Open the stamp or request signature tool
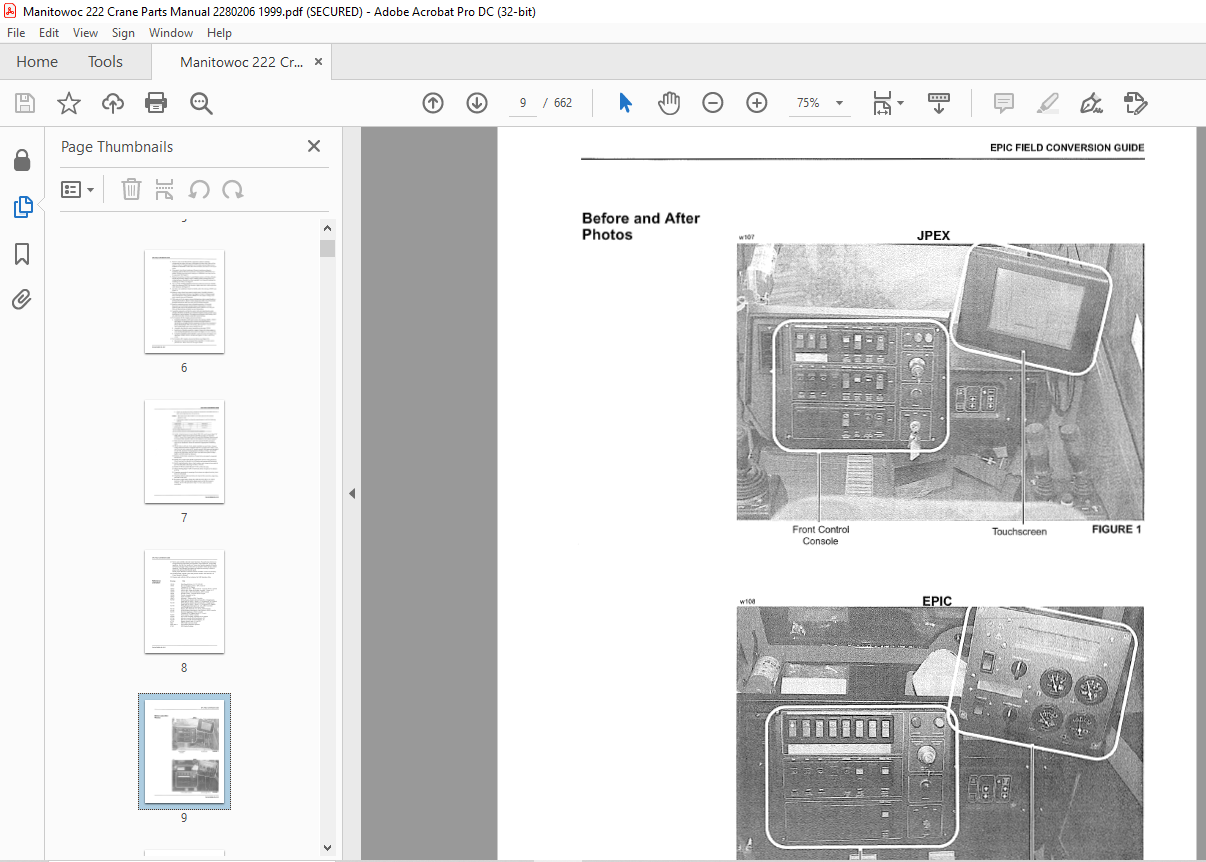The height and width of the screenshot is (862, 1206). coord(1135,103)
